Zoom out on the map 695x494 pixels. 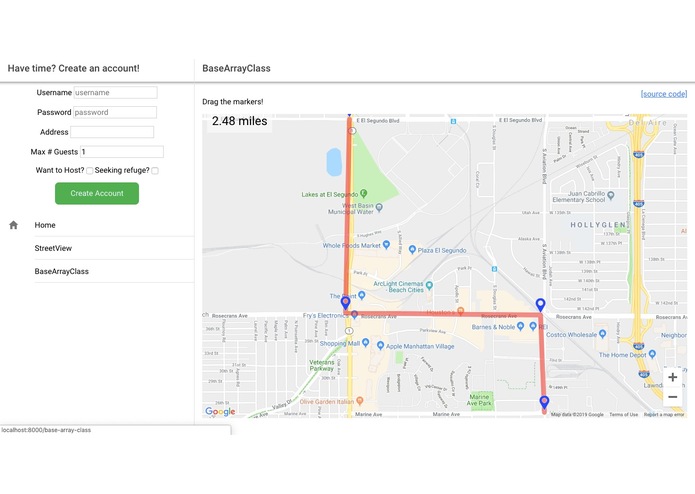tap(672, 397)
